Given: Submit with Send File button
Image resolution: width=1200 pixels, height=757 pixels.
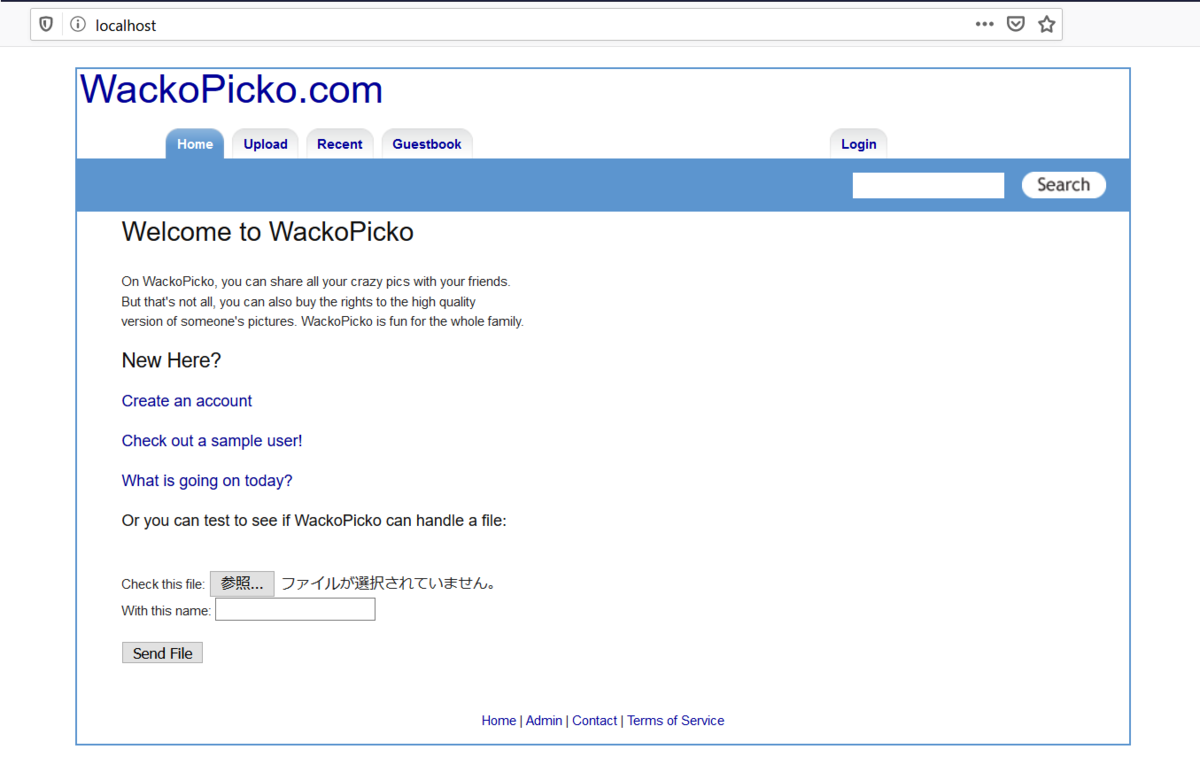Looking at the screenshot, I should [x=162, y=653].
